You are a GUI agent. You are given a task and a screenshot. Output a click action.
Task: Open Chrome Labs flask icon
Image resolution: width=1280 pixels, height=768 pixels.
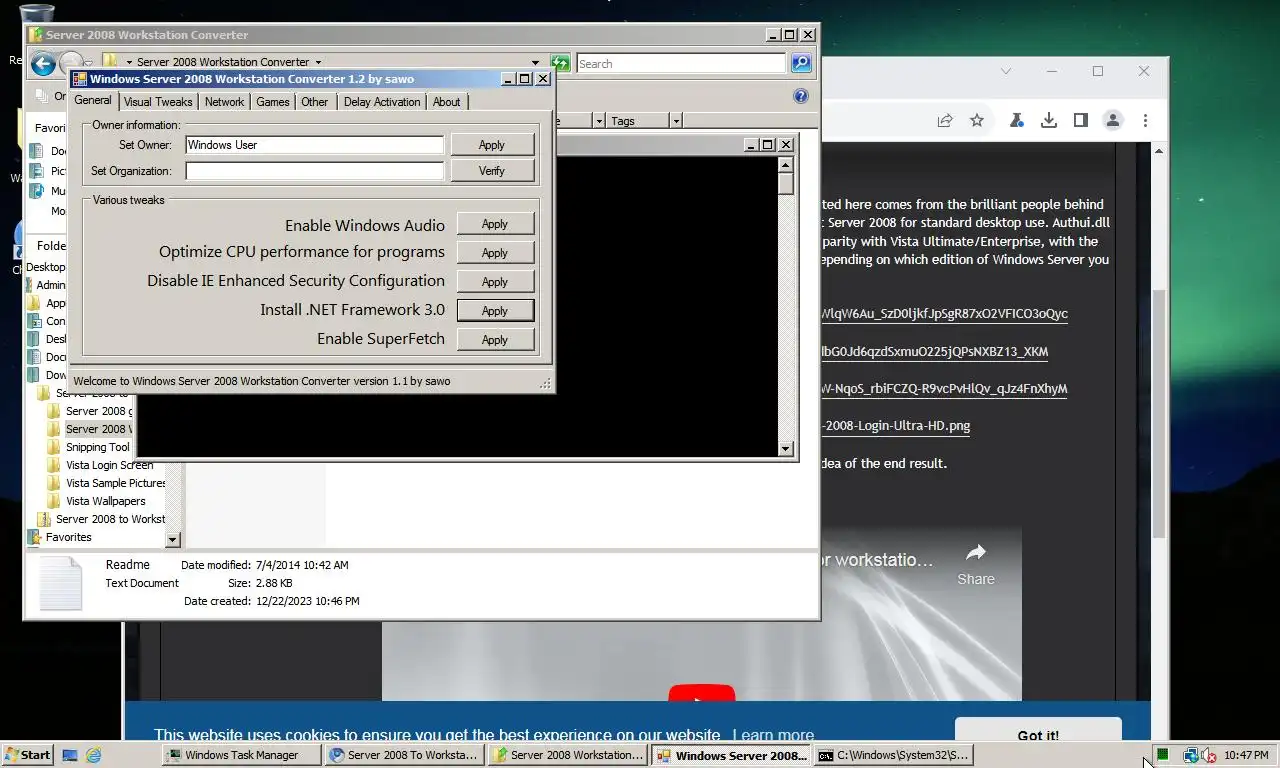[x=1016, y=120]
